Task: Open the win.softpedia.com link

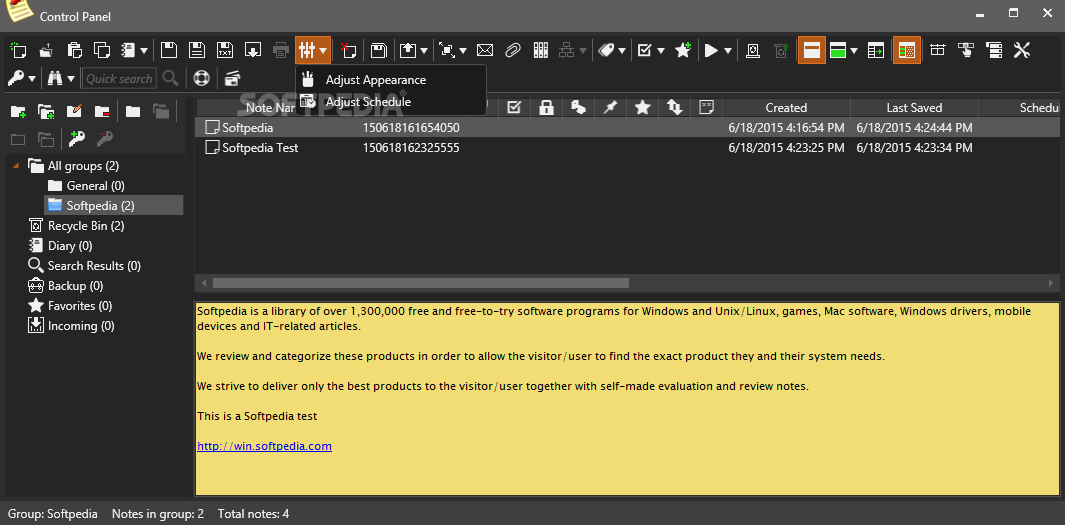Action: (264, 446)
